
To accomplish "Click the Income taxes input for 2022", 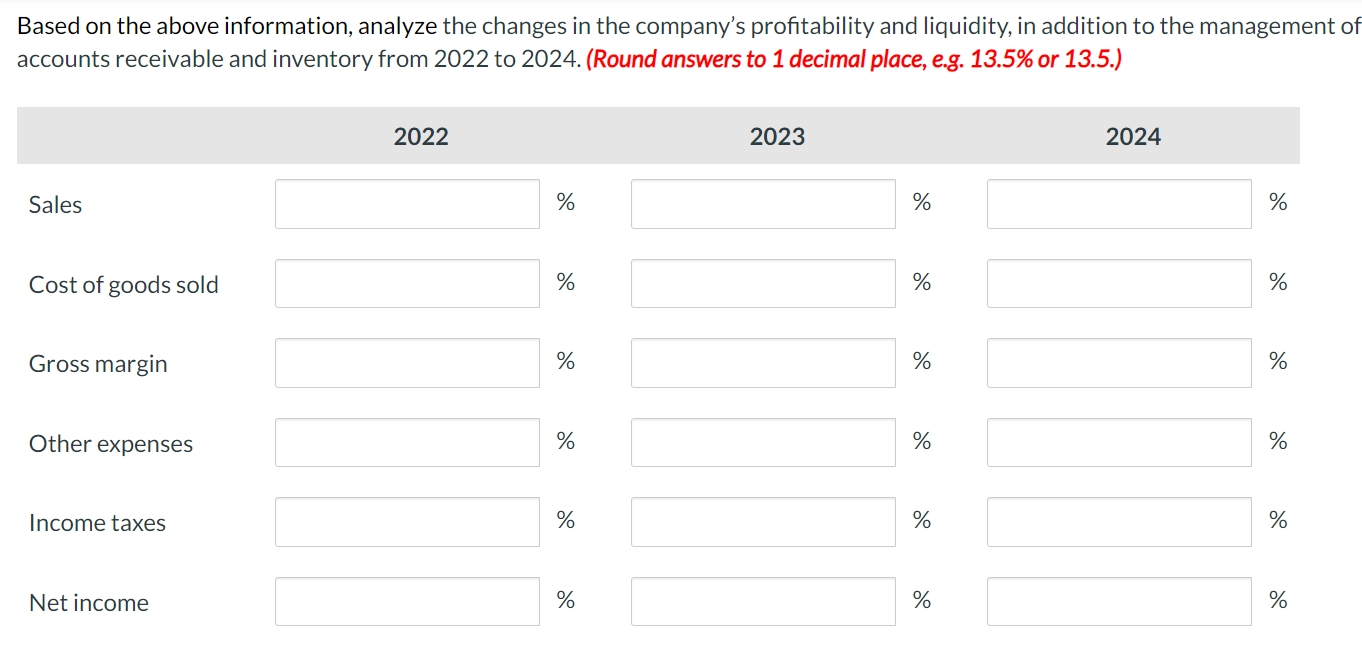I will point(406,521).
